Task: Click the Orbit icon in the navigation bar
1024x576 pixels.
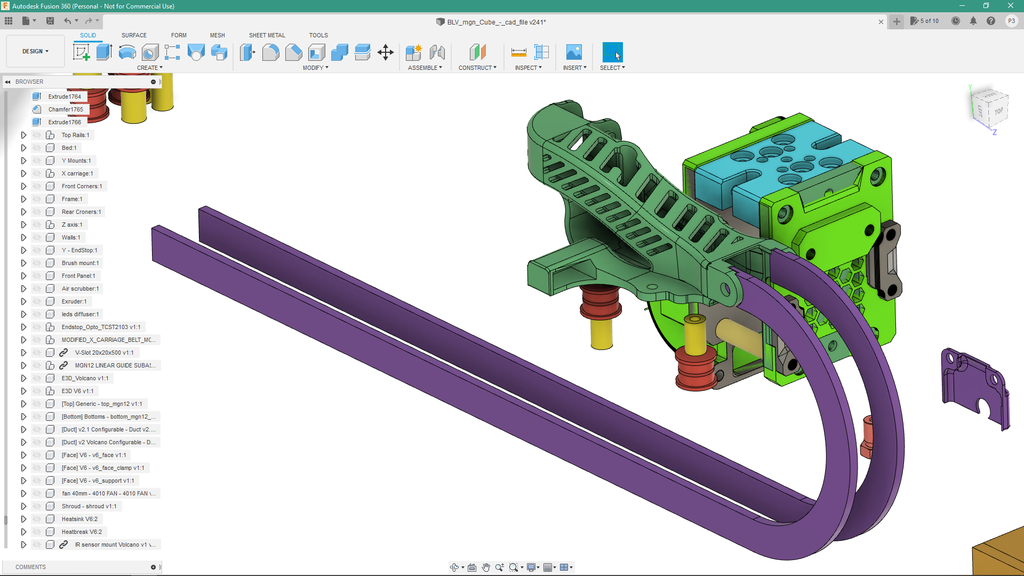Action: [455, 566]
